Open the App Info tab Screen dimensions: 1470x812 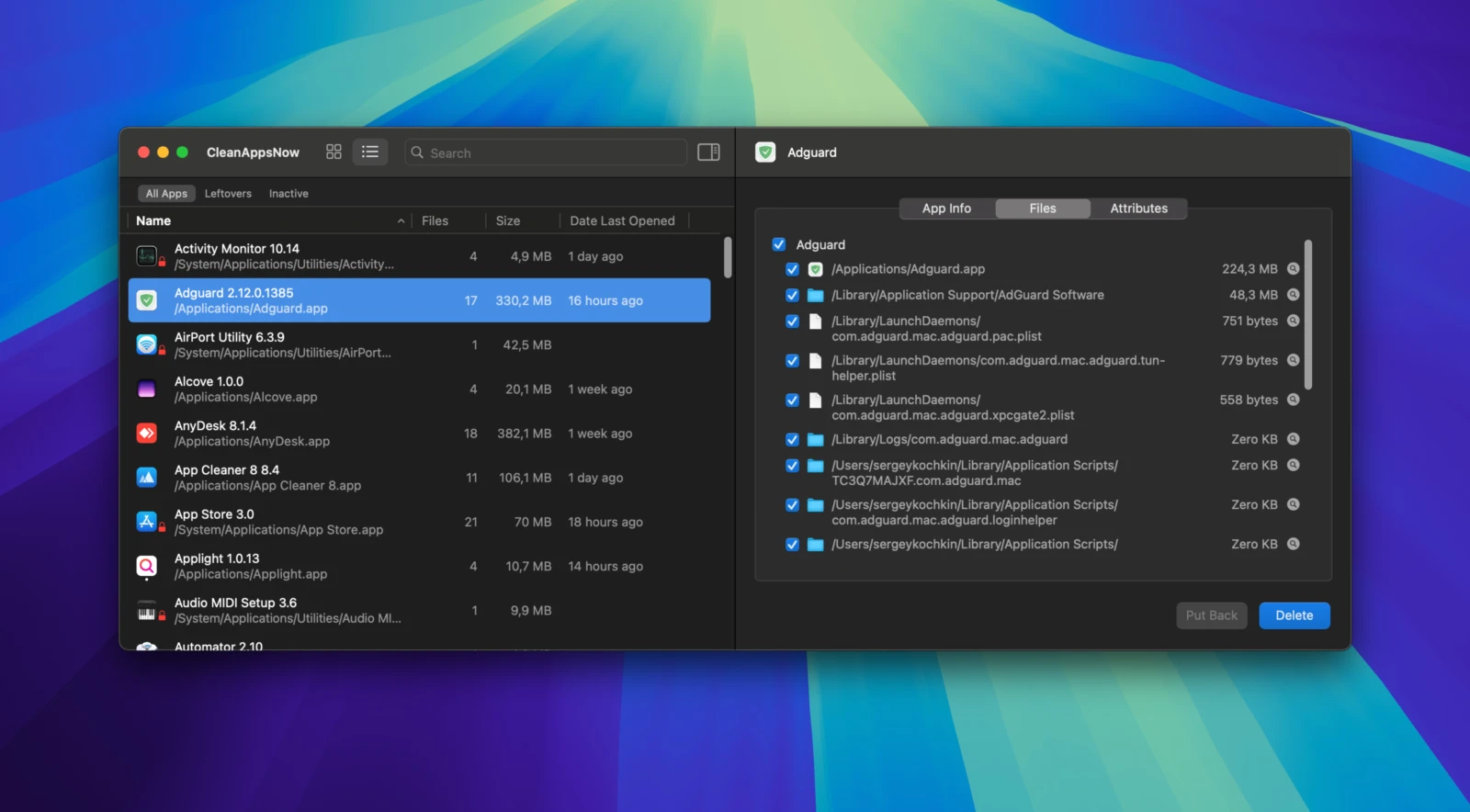tap(946, 209)
